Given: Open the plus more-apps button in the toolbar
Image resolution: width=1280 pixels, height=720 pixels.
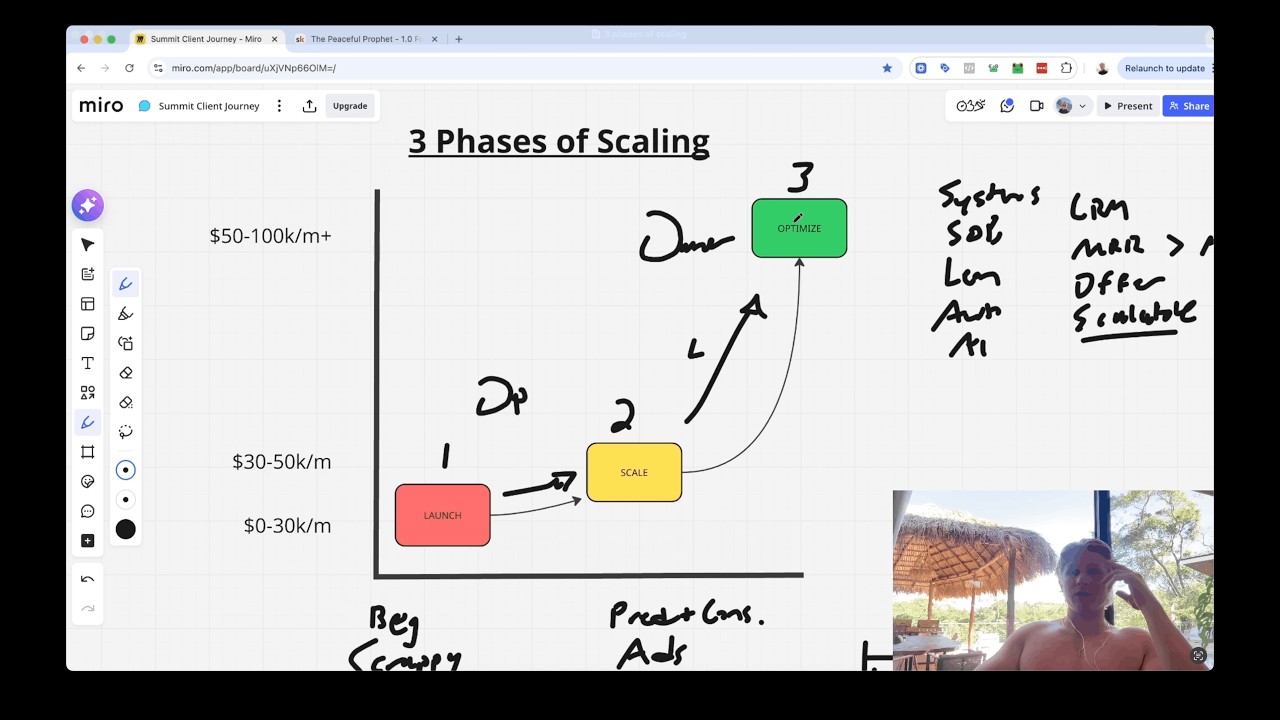Looking at the screenshot, I should [x=88, y=541].
